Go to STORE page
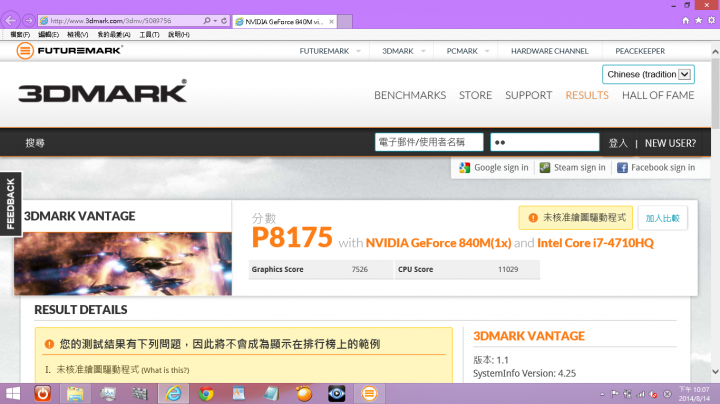Image resolution: width=720 pixels, height=404 pixels. coord(475,95)
